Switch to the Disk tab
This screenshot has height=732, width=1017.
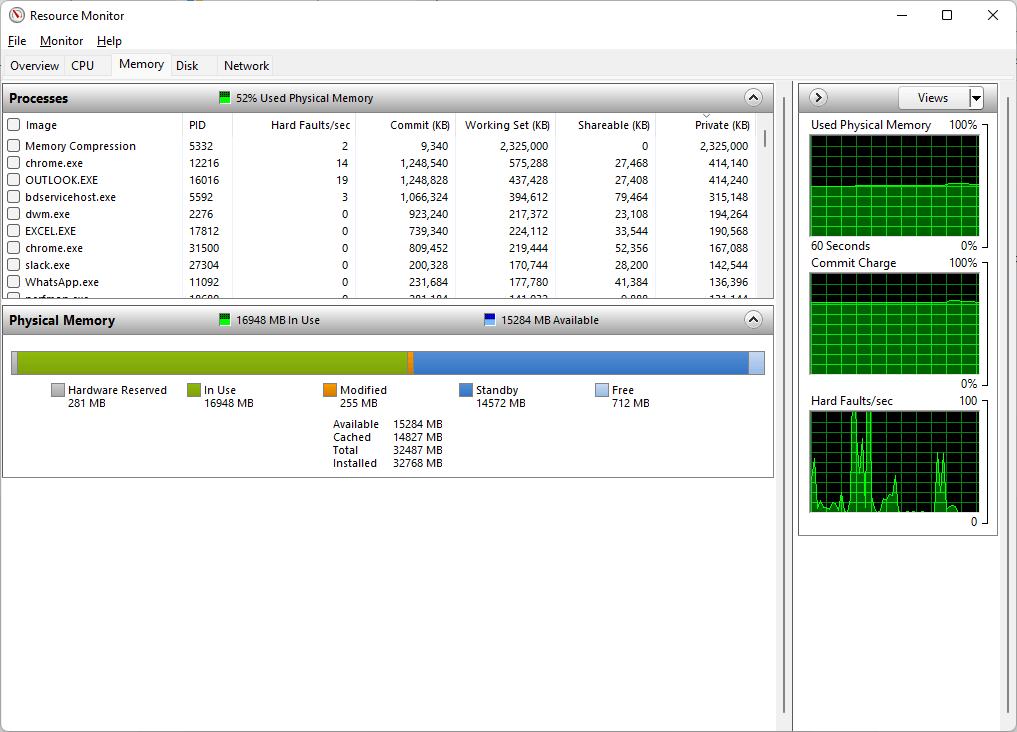coord(187,65)
